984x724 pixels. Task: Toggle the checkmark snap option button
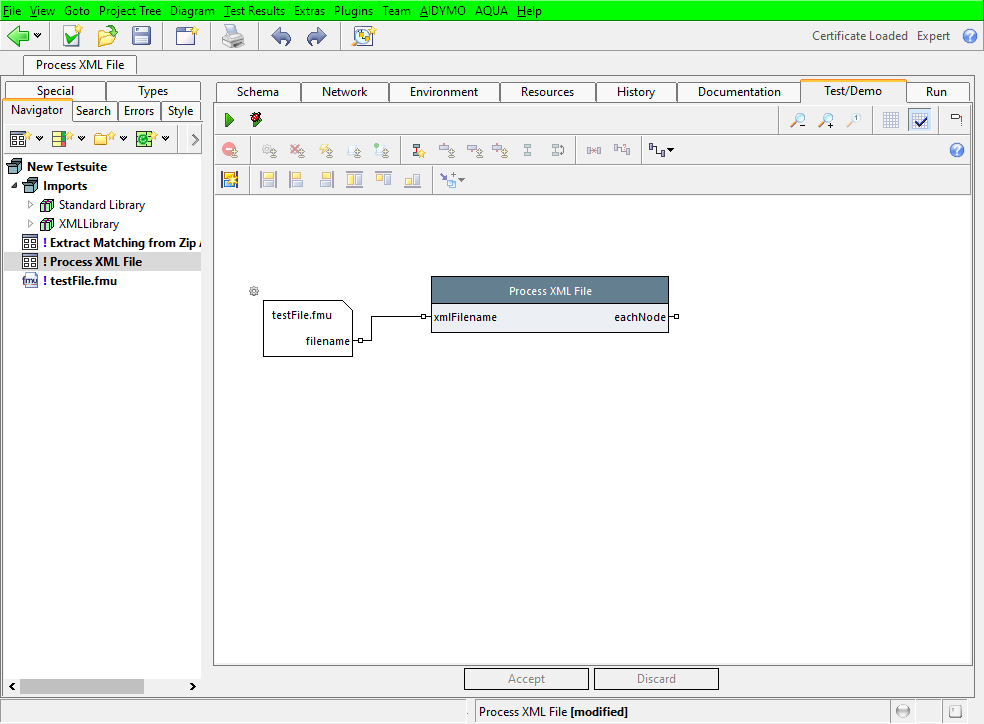click(920, 120)
